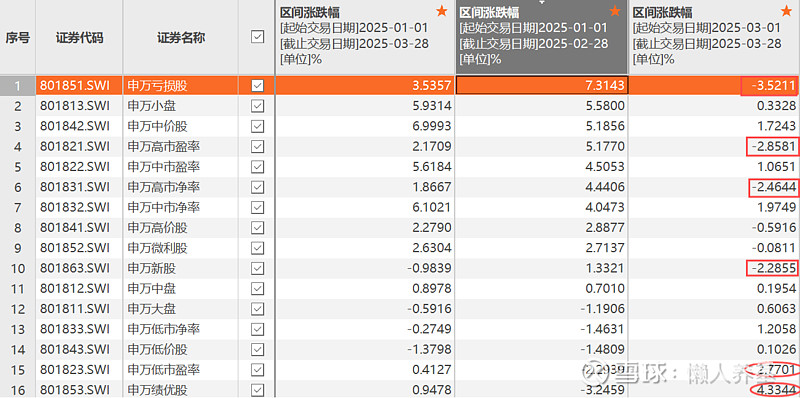Screen dimensions: 800x398
Task: Toggle checkbox for 申万大盘 row
Action: [x=258, y=309]
